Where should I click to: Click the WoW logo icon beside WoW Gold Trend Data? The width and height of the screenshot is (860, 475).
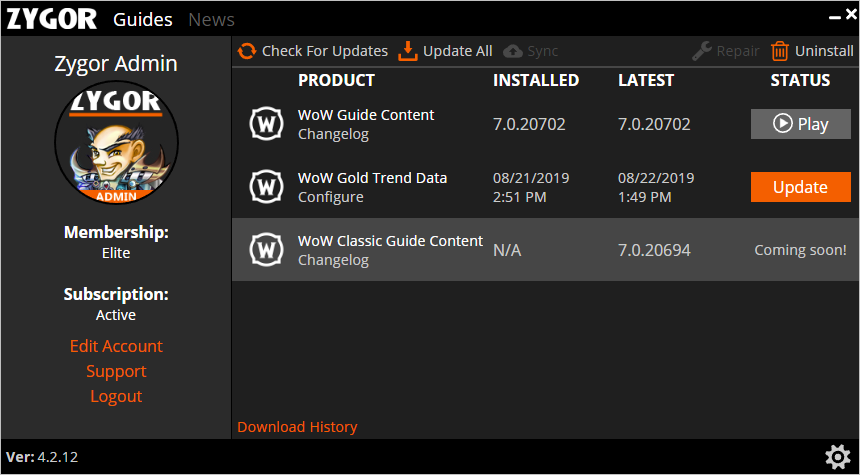(267, 187)
